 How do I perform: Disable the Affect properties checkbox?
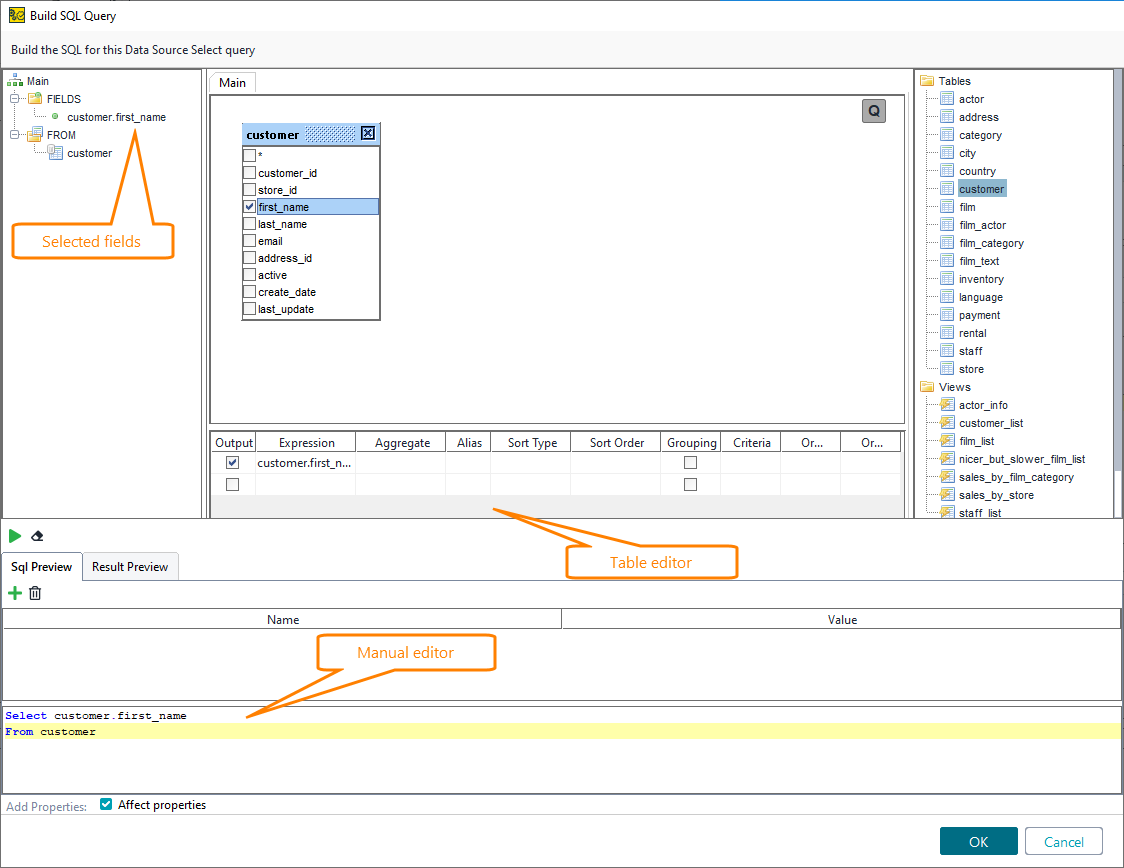(x=105, y=804)
